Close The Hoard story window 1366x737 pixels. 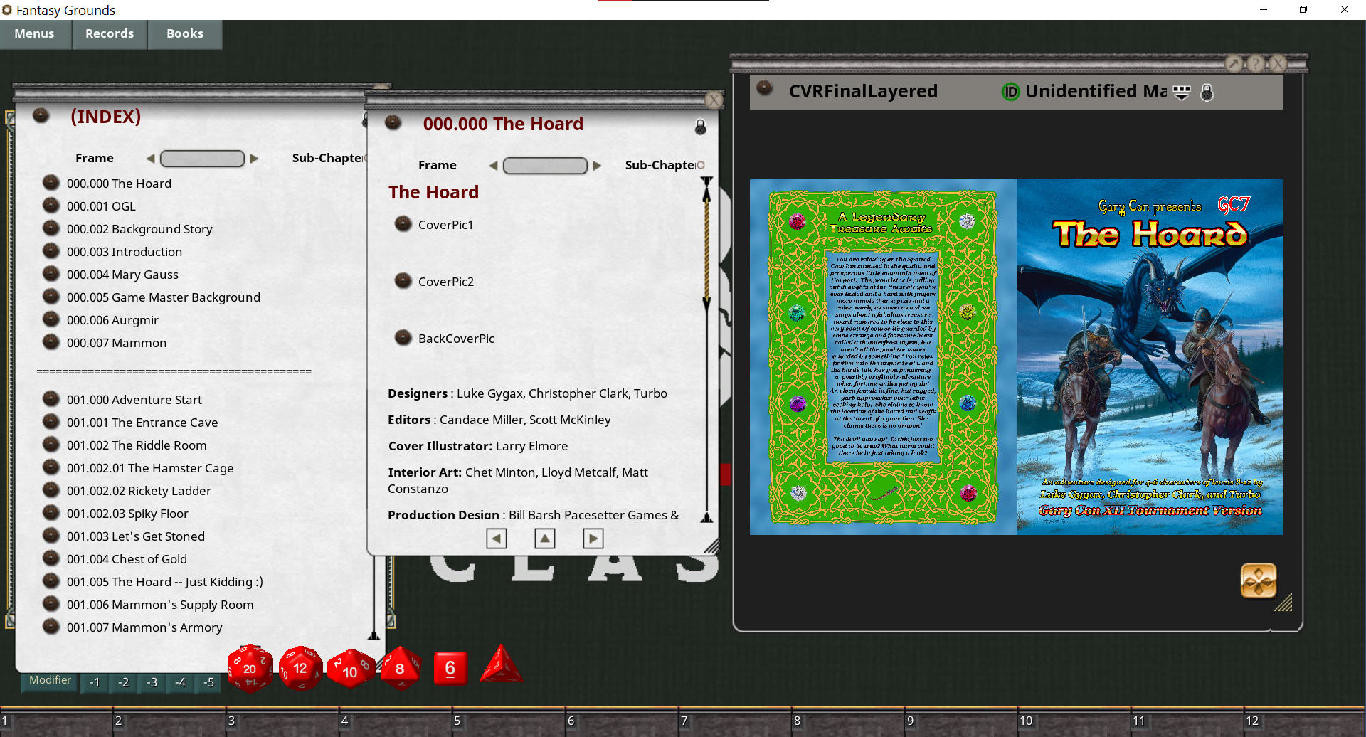[713, 100]
